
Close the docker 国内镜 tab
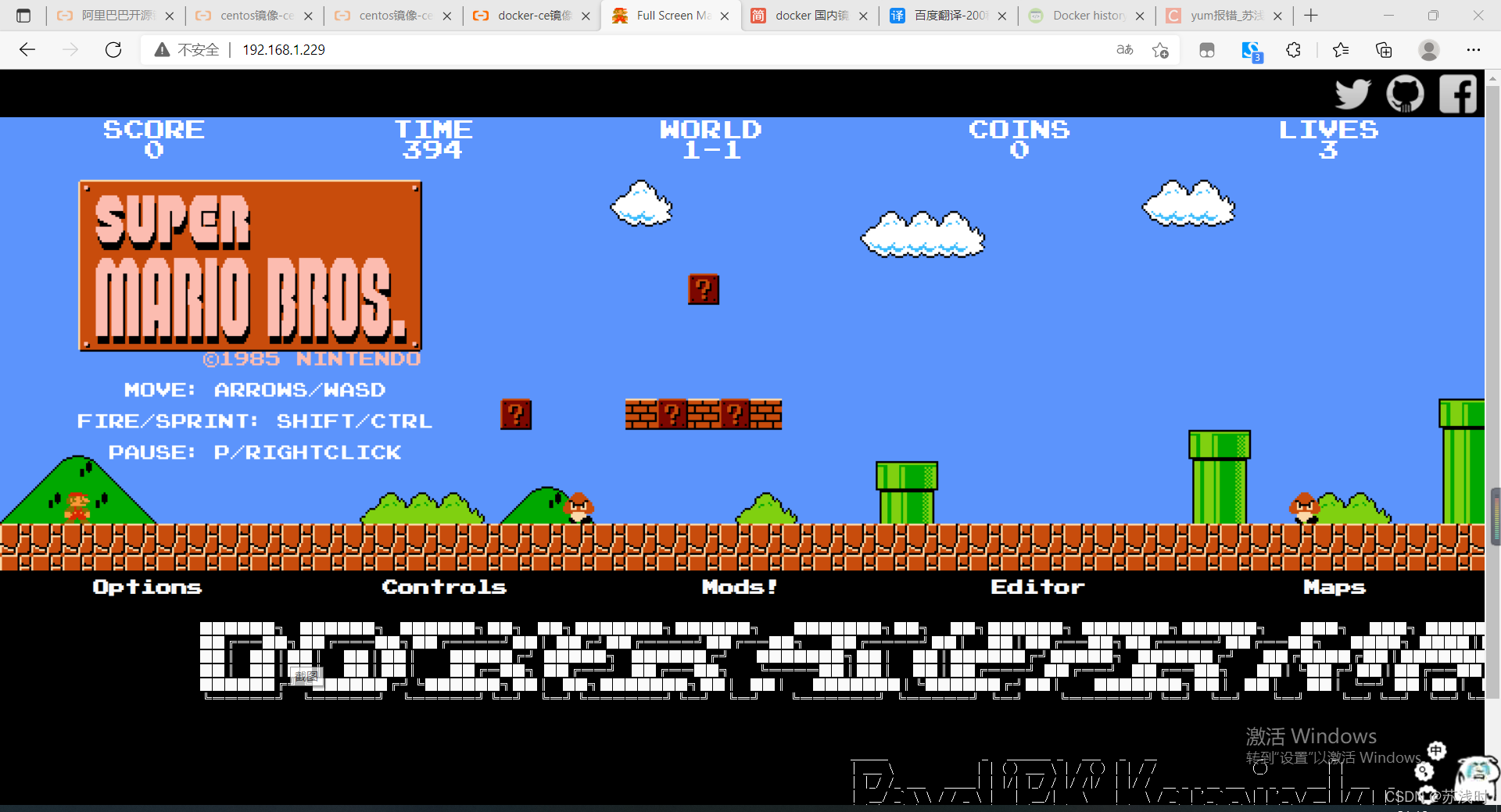[863, 16]
